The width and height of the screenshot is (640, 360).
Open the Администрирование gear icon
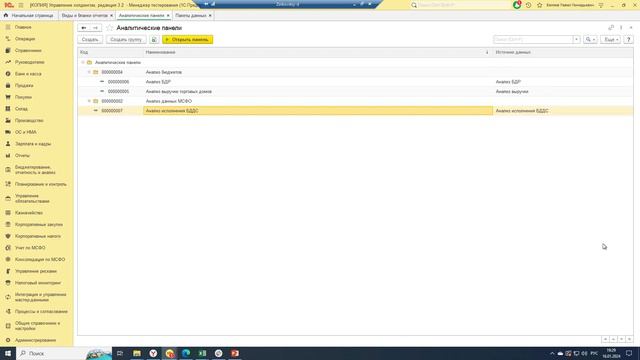[8, 340]
